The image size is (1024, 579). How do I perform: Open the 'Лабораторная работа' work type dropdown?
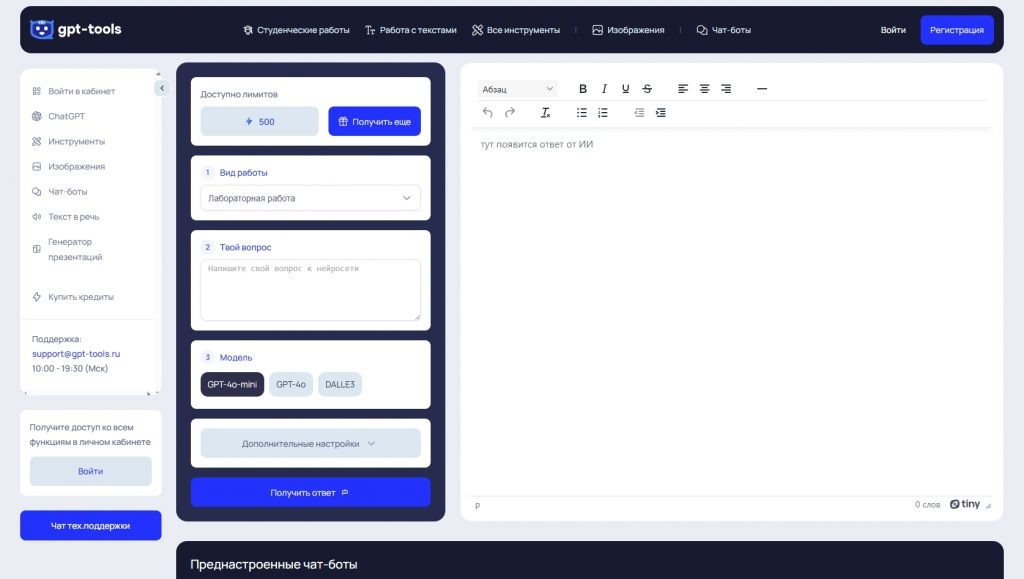point(310,198)
